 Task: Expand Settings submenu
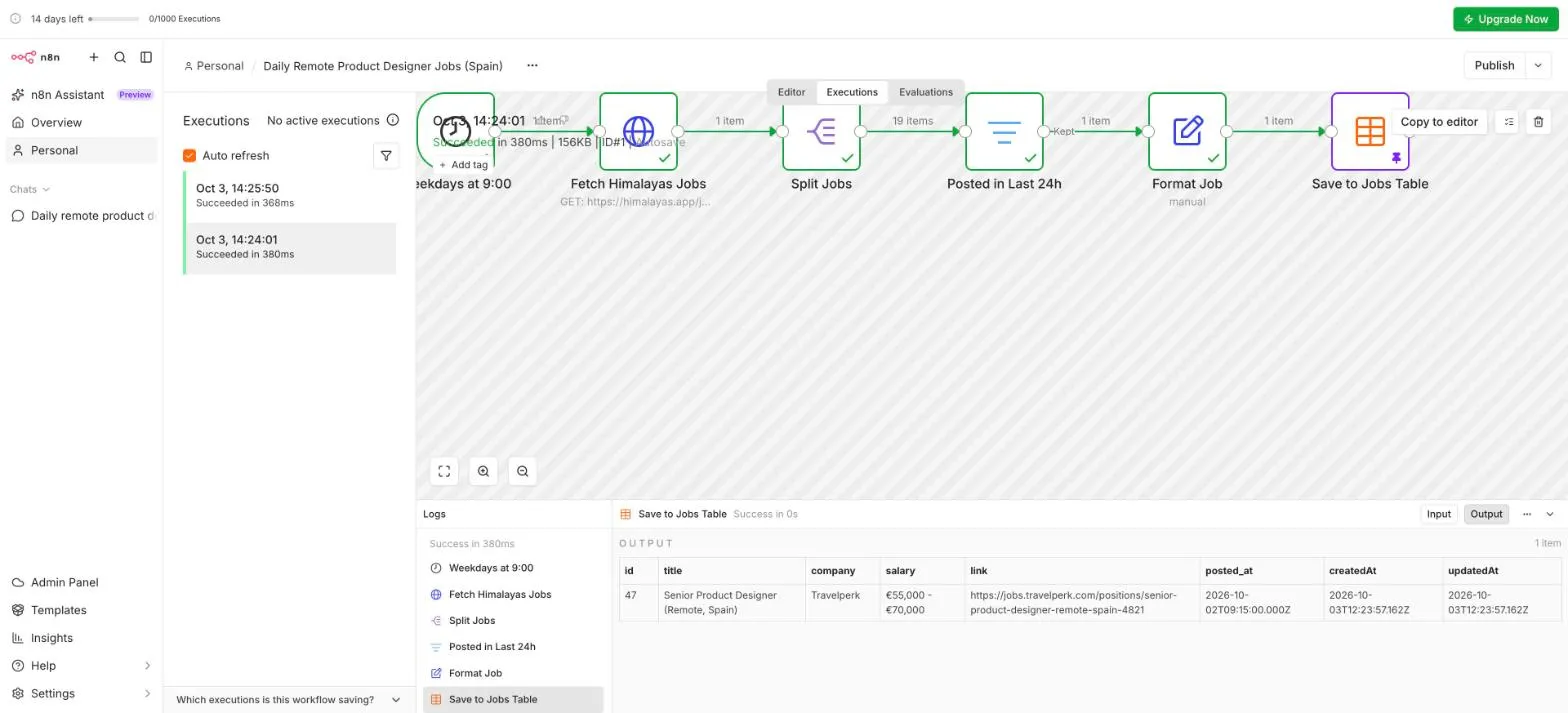click(x=82, y=693)
